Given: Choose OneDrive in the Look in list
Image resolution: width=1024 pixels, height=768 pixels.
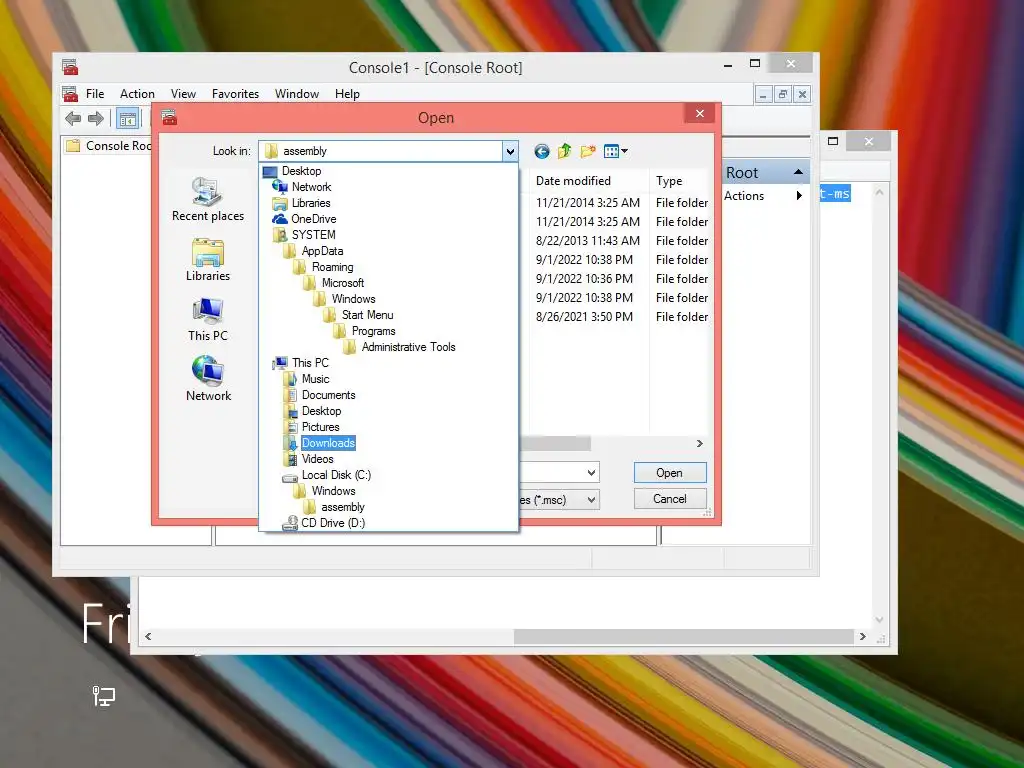Looking at the screenshot, I should (x=313, y=219).
